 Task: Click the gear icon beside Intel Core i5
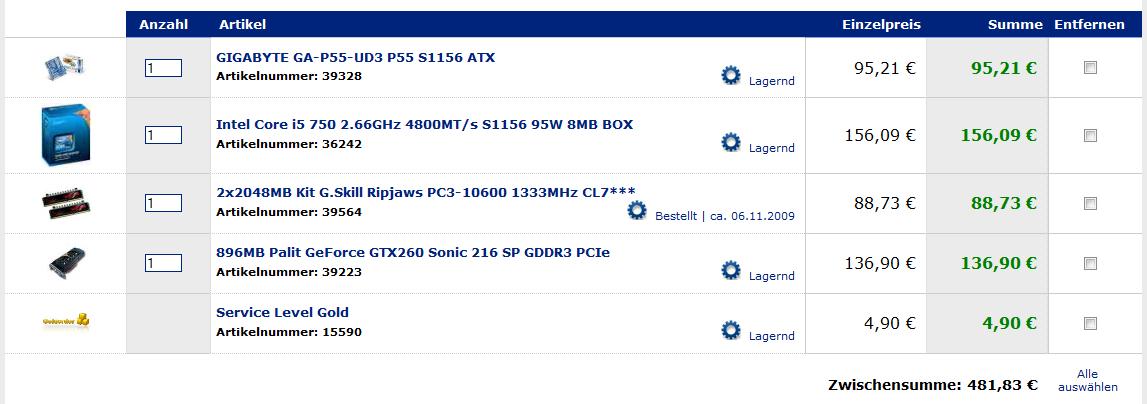(731, 142)
